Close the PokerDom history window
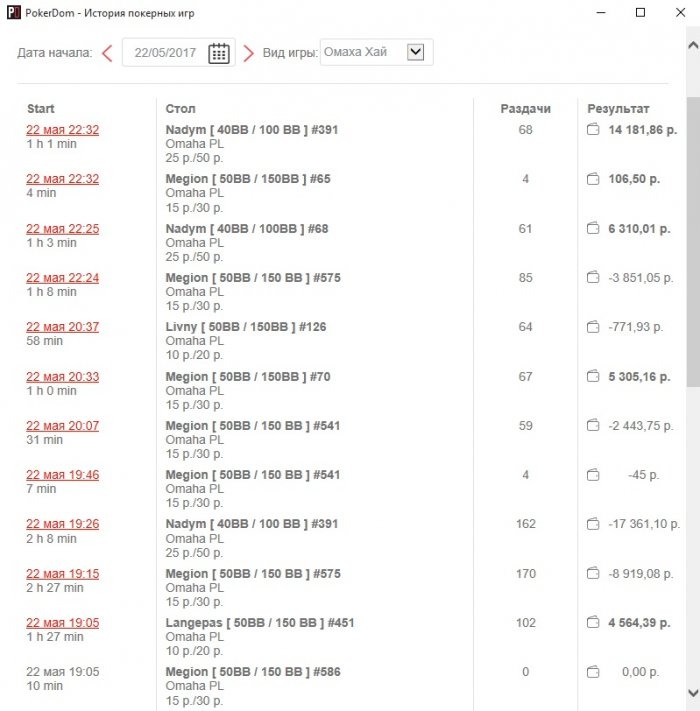 (681, 13)
